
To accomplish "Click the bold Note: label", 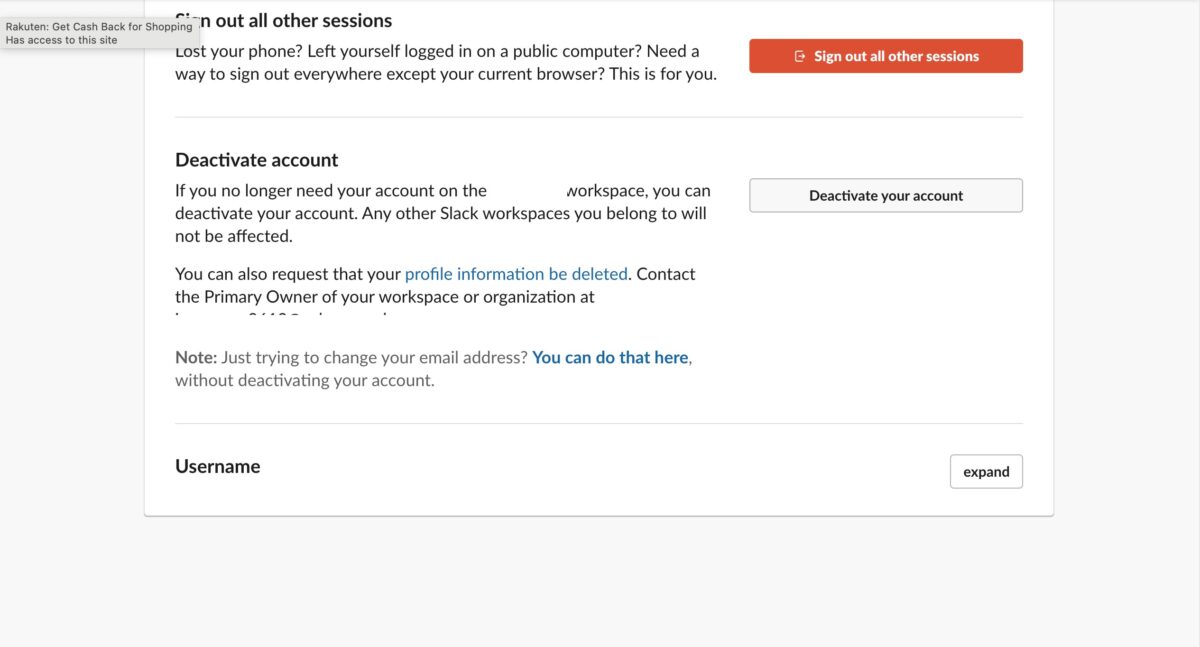I will (196, 357).
